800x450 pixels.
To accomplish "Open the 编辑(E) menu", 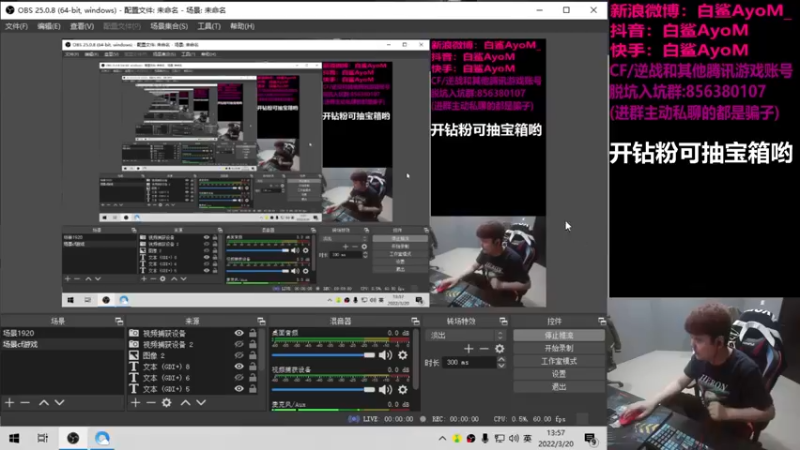I will pyautogui.click(x=49, y=26).
